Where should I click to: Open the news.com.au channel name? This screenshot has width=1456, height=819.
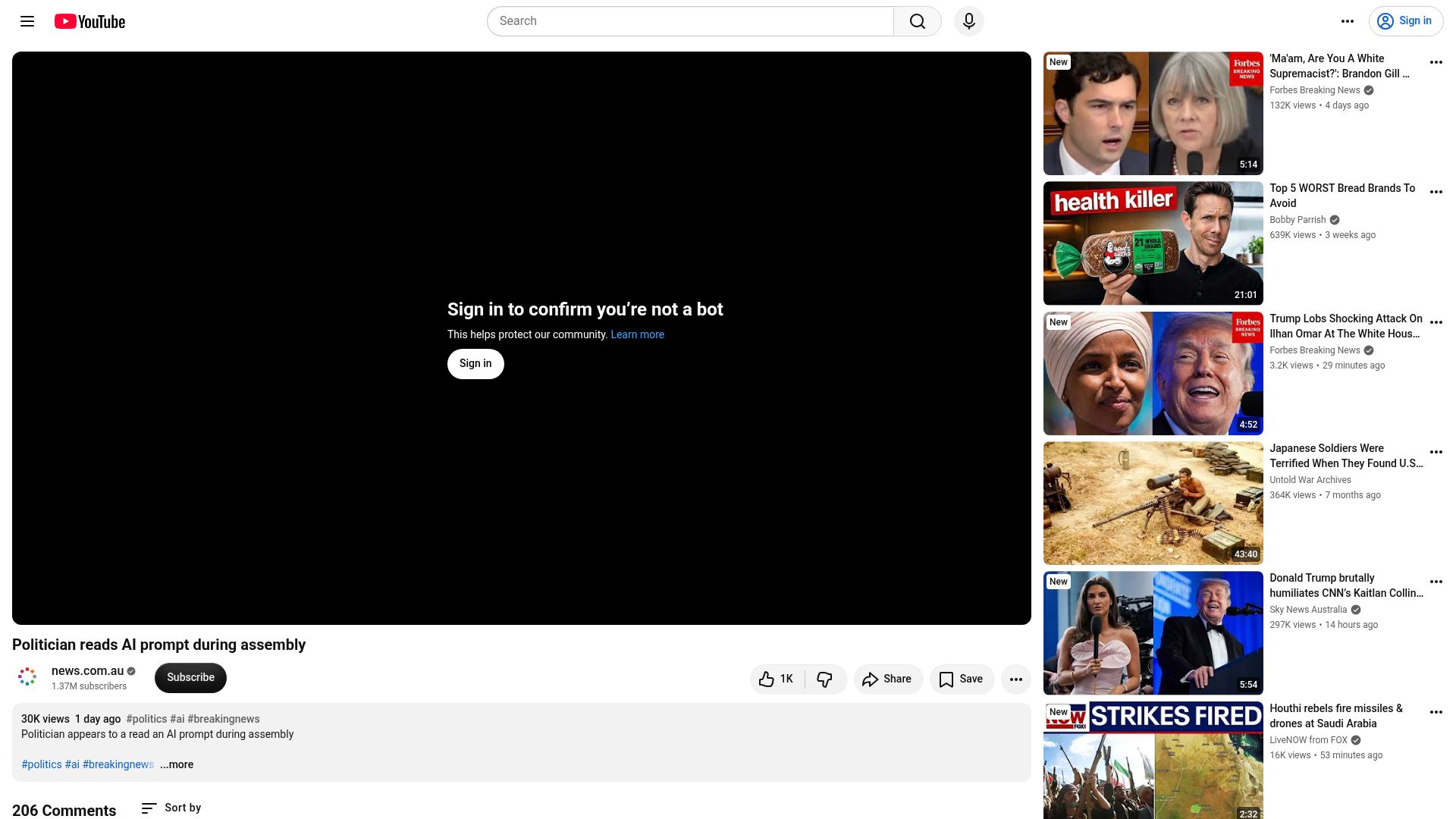coord(87,670)
